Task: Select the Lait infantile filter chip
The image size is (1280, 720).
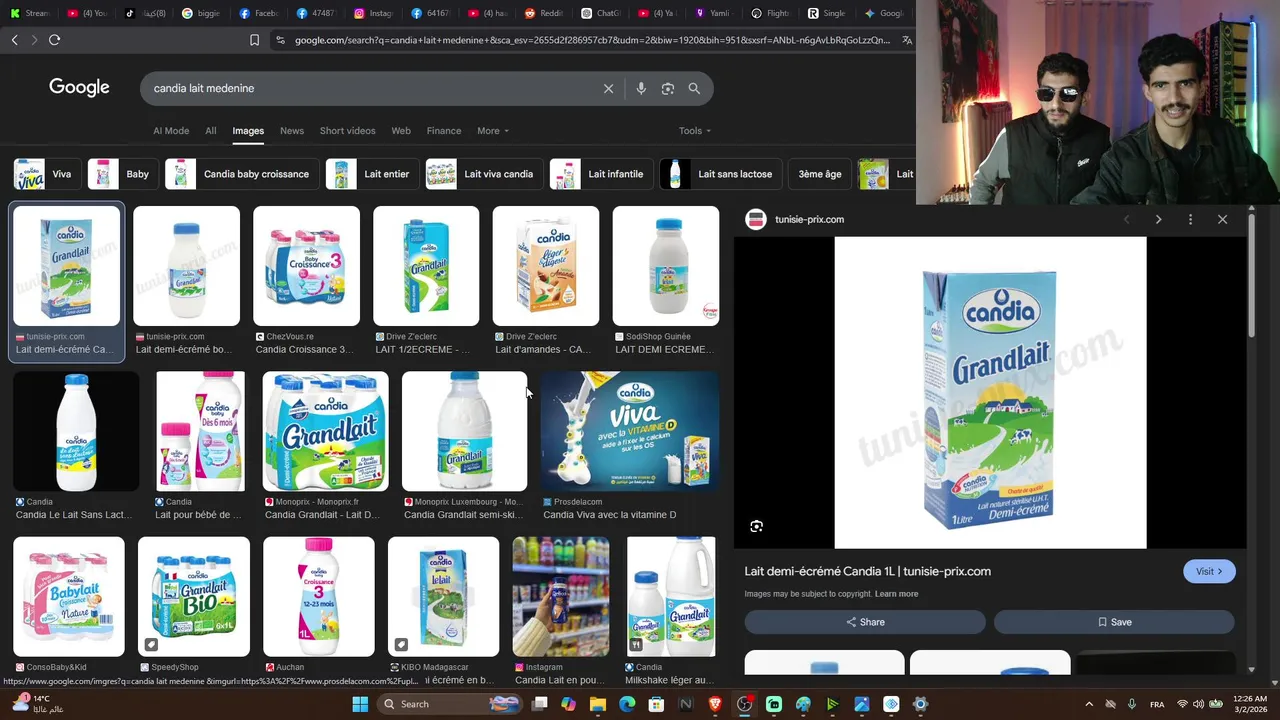Action: coord(601,174)
